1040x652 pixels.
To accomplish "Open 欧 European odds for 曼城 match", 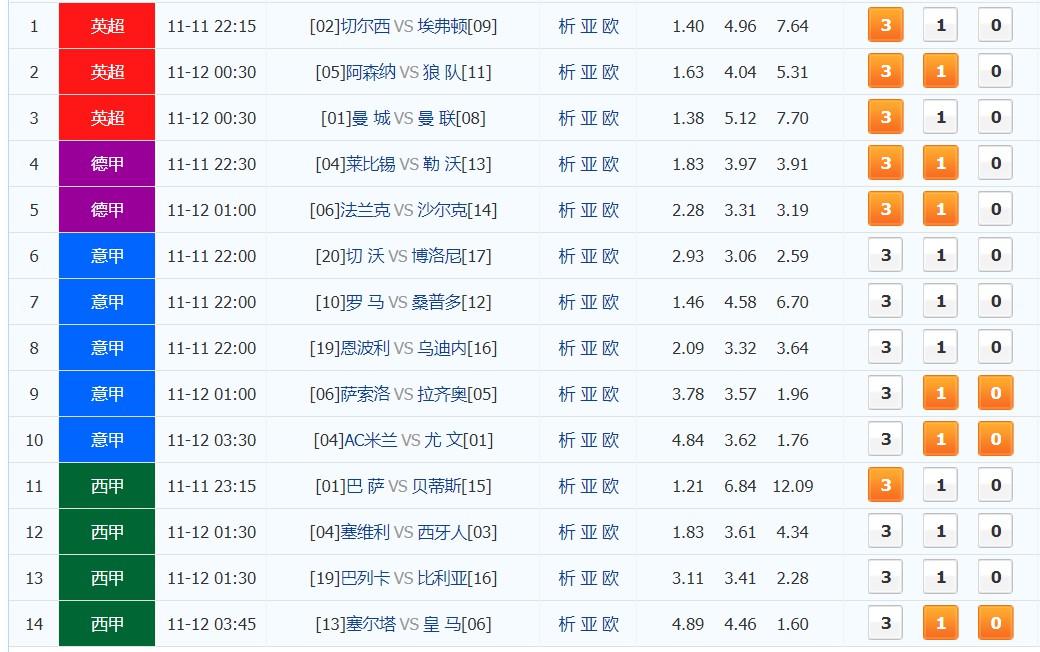I will 610,118.
